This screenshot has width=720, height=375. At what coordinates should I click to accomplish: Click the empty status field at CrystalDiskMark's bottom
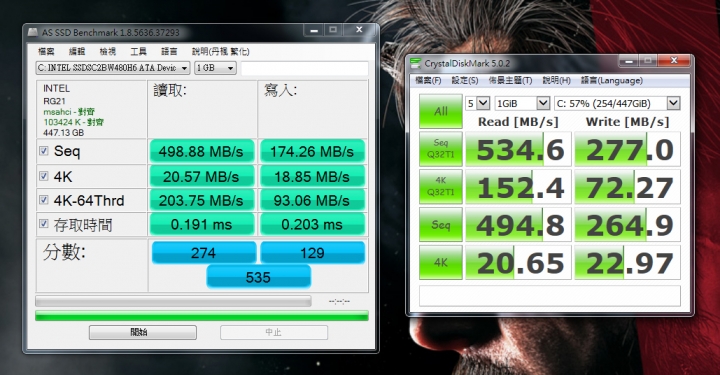pyautogui.click(x=550, y=296)
